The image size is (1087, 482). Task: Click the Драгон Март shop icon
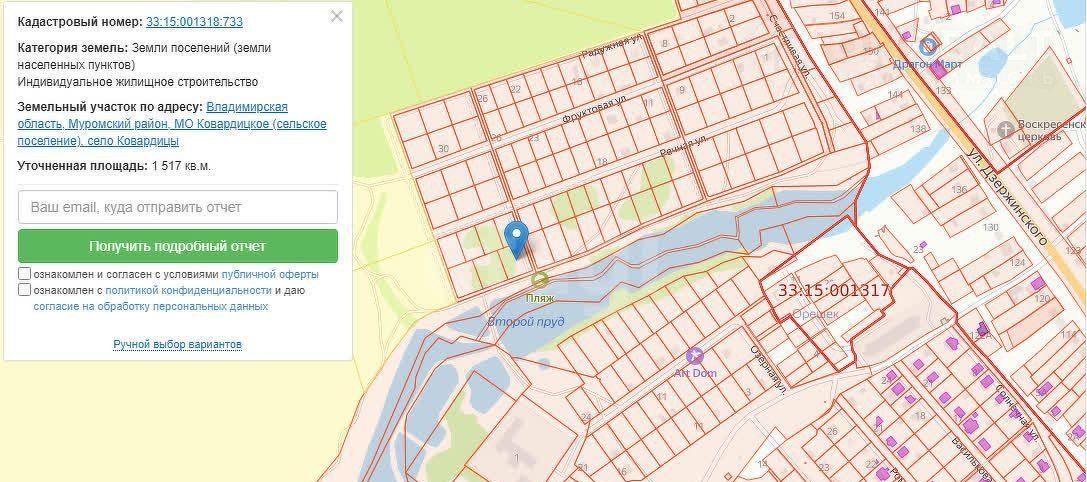[x=929, y=44]
